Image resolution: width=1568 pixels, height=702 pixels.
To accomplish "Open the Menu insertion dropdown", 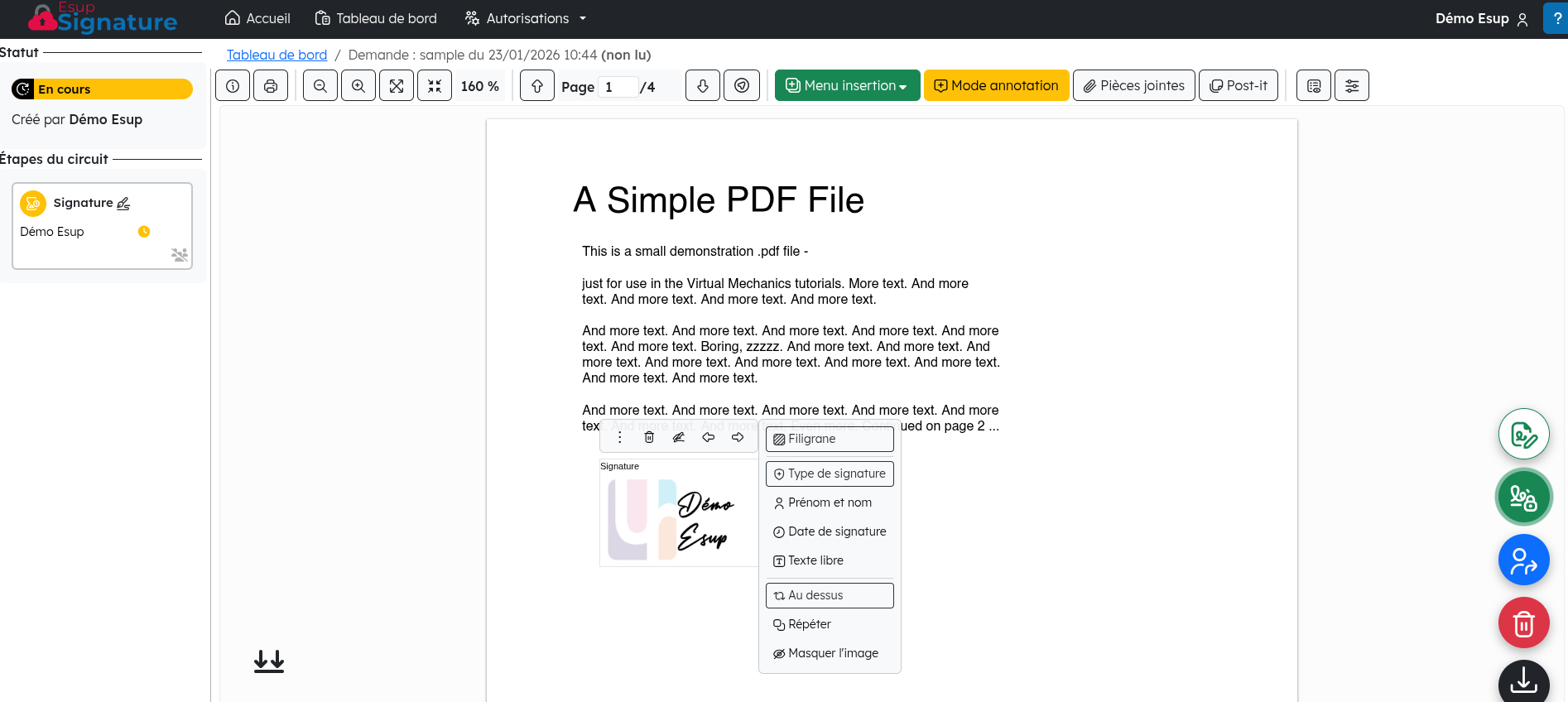I will [x=847, y=86].
